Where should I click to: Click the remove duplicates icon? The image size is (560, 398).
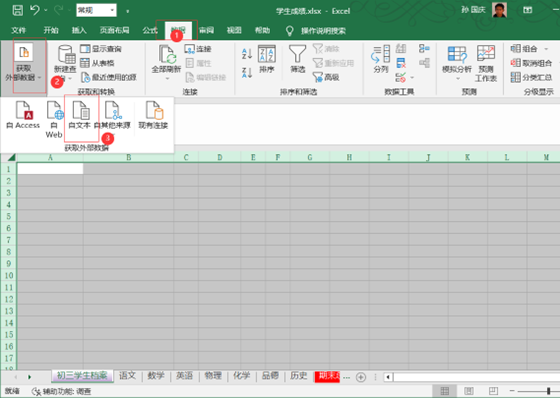(401, 63)
